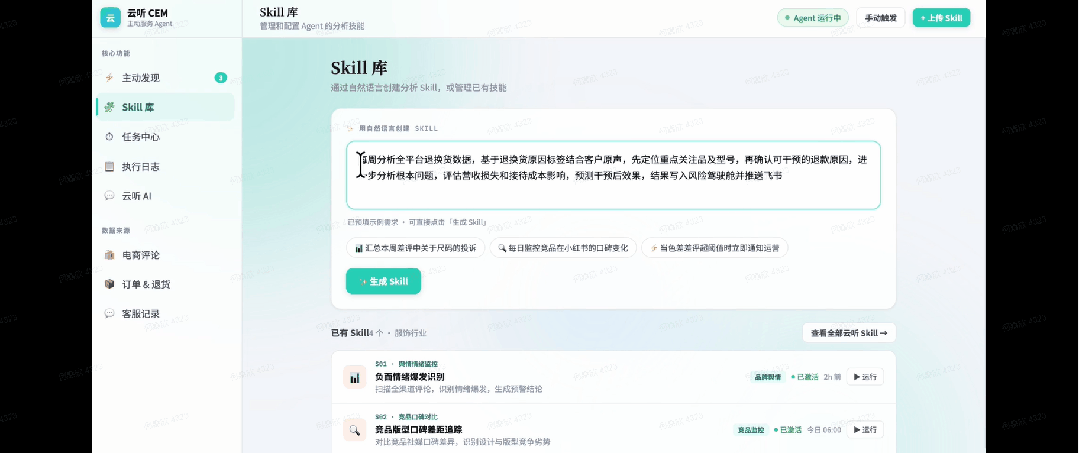
Task: Click the Skill 库 sidebar icon
Action: 109,107
